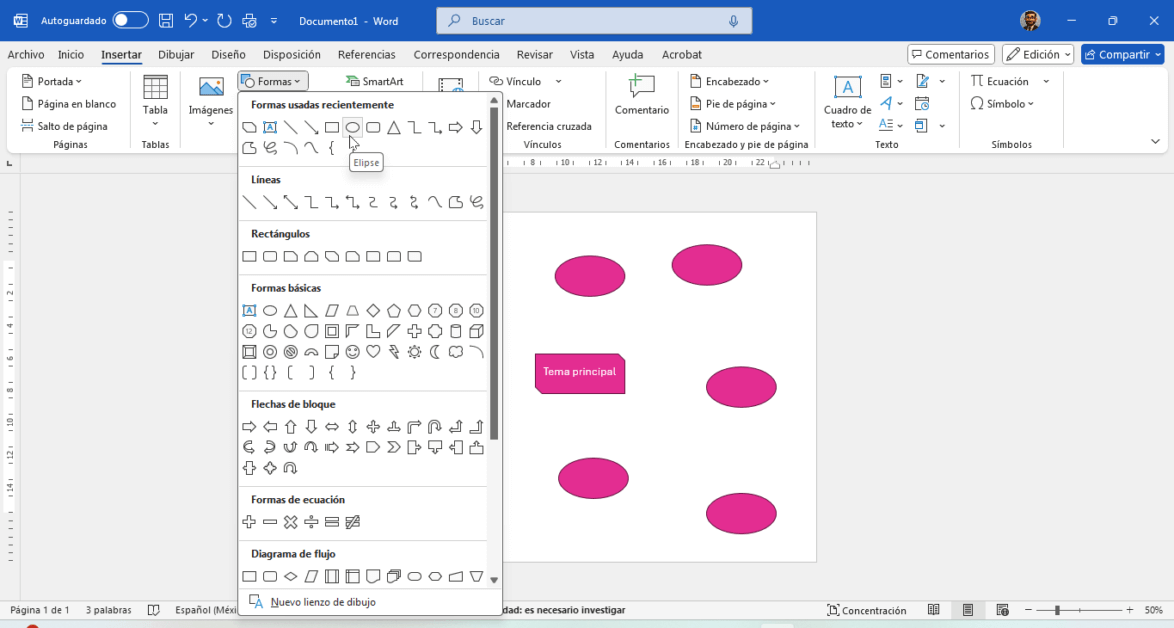
Task: Select the rounded rectangle in Rectángulos
Action: click(x=270, y=257)
